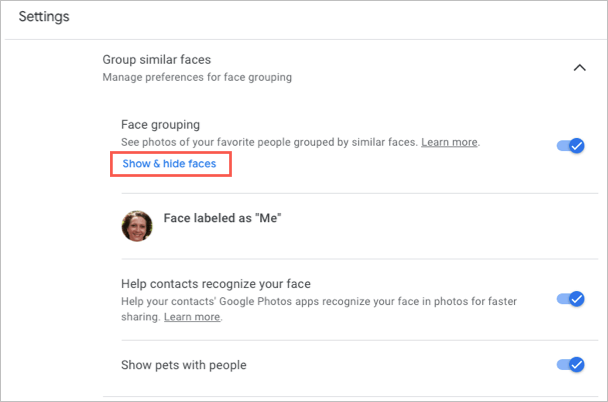This screenshot has height=402, width=608.
Task: Open Learn more link about faster sharing
Action: tap(192, 317)
